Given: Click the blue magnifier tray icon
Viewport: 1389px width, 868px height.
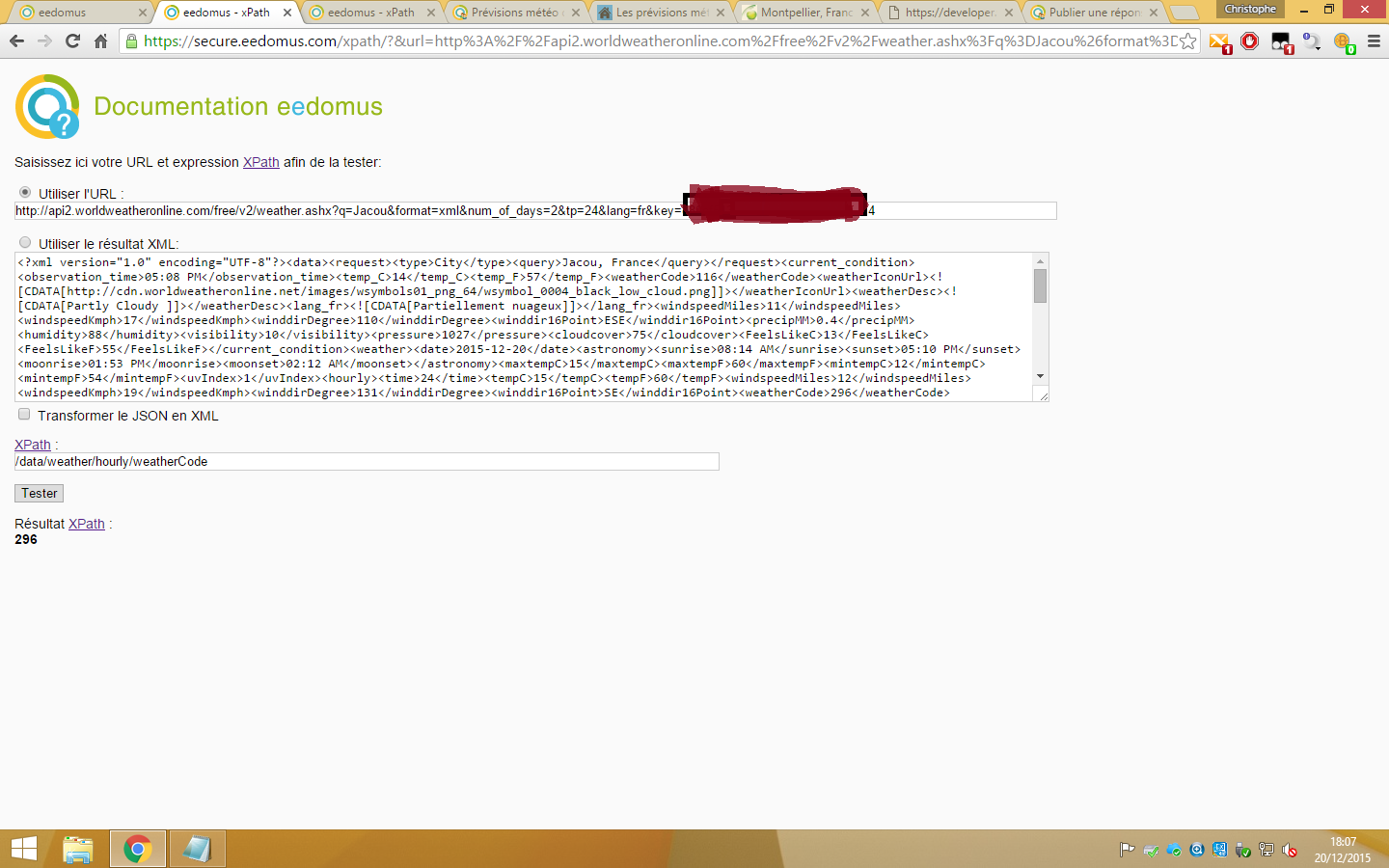Looking at the screenshot, I should 1197,850.
